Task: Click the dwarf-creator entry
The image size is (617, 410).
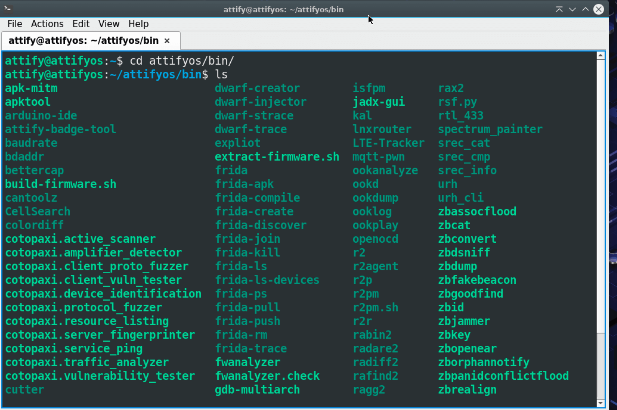Action: (x=257, y=88)
